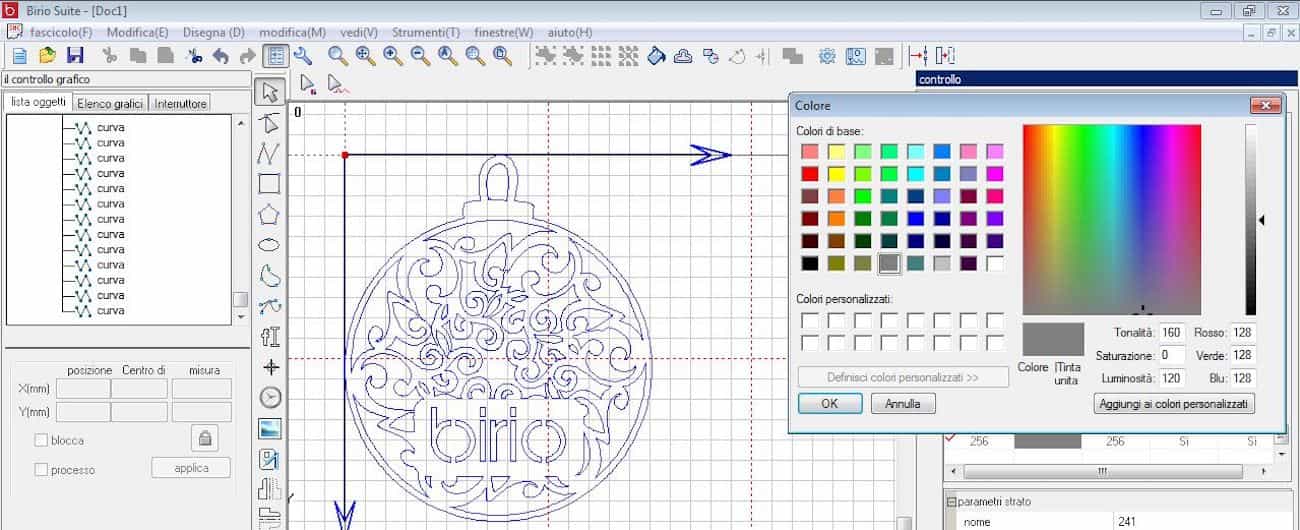
Task: Collapse the parametri strato section
Action: click(x=950, y=501)
